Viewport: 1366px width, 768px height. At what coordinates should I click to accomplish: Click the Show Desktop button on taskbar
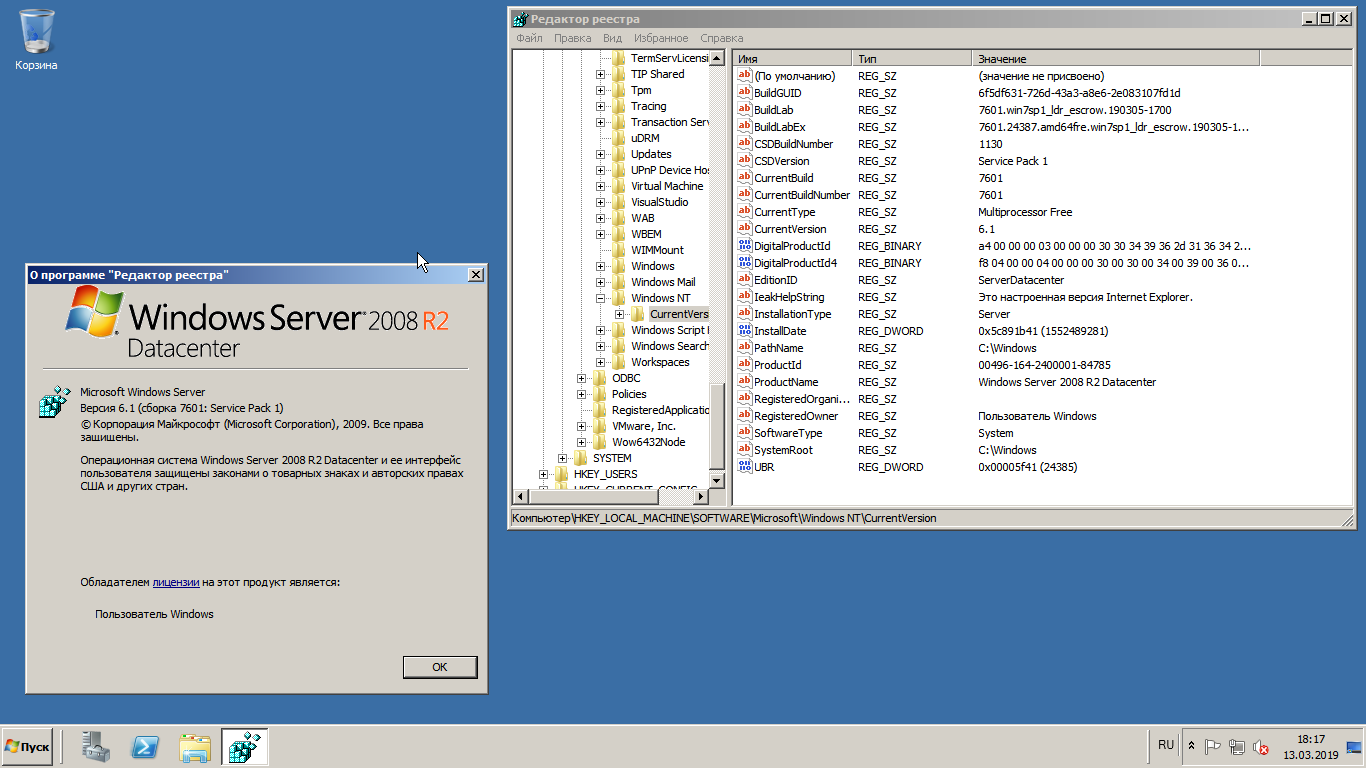(1354, 746)
